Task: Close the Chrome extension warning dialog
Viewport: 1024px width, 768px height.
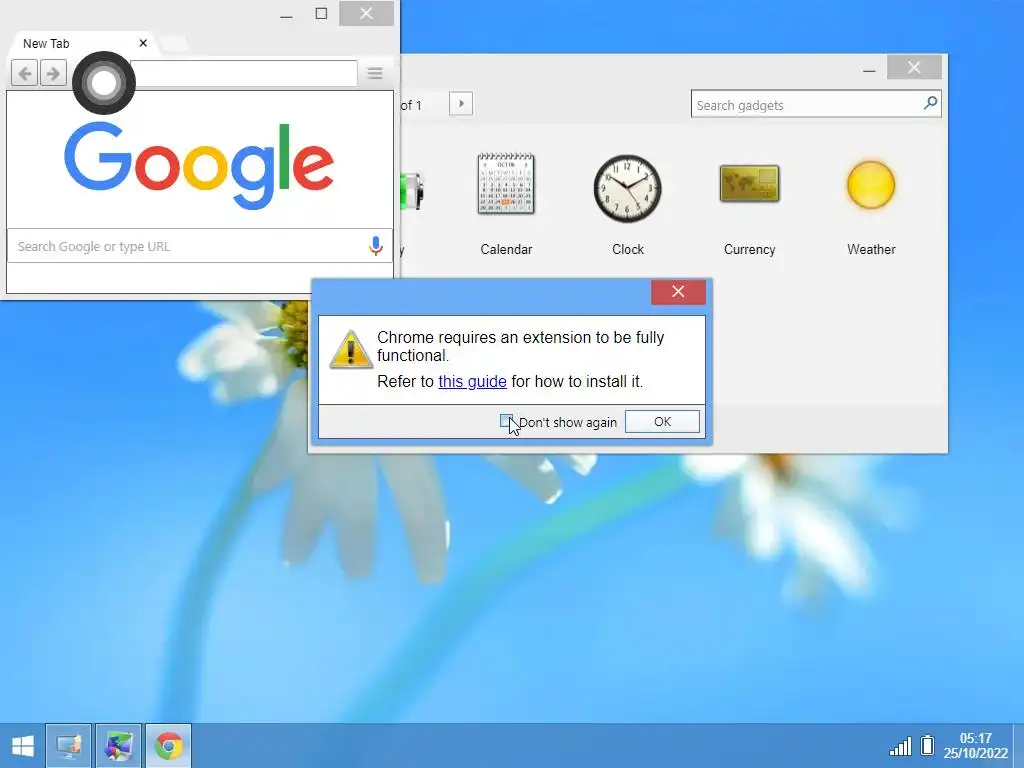Action: point(678,291)
